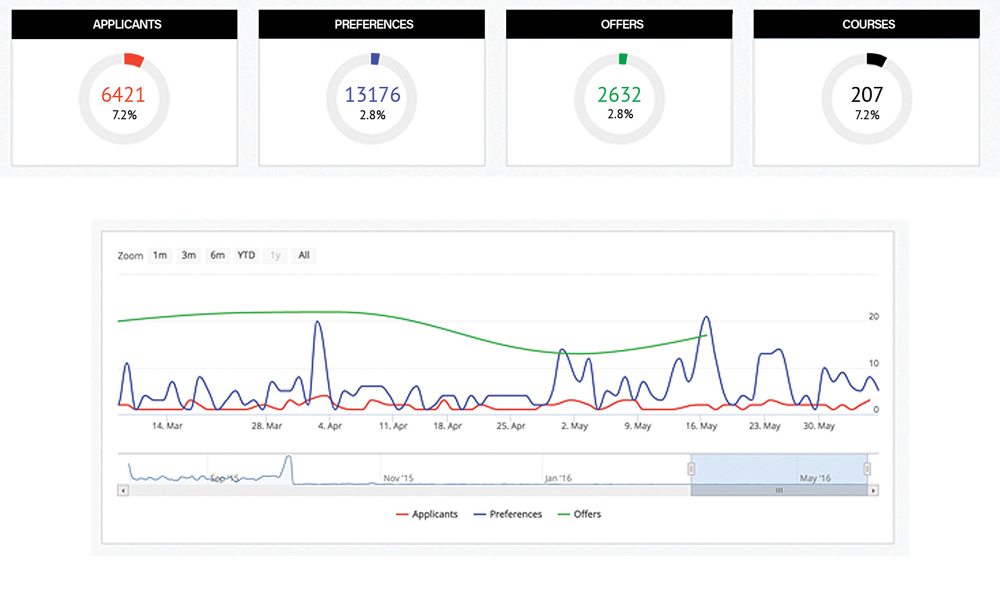
Task: Click the blue Preferences gauge segment
Action: coord(375,59)
